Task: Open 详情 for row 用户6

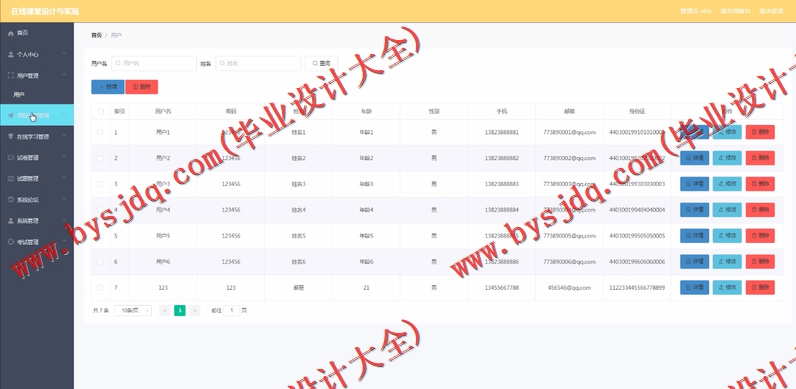Action: click(x=694, y=262)
